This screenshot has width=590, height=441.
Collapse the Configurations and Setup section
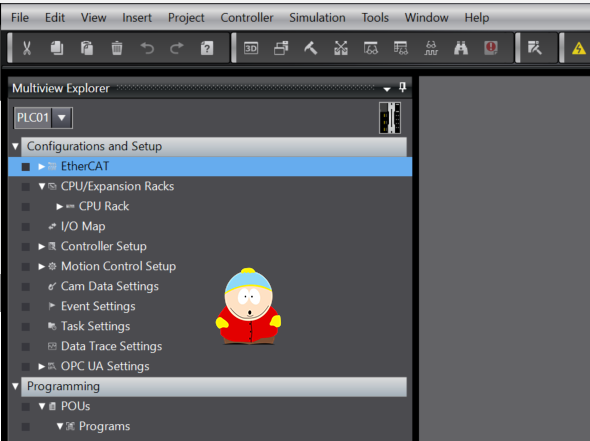[x=15, y=146]
